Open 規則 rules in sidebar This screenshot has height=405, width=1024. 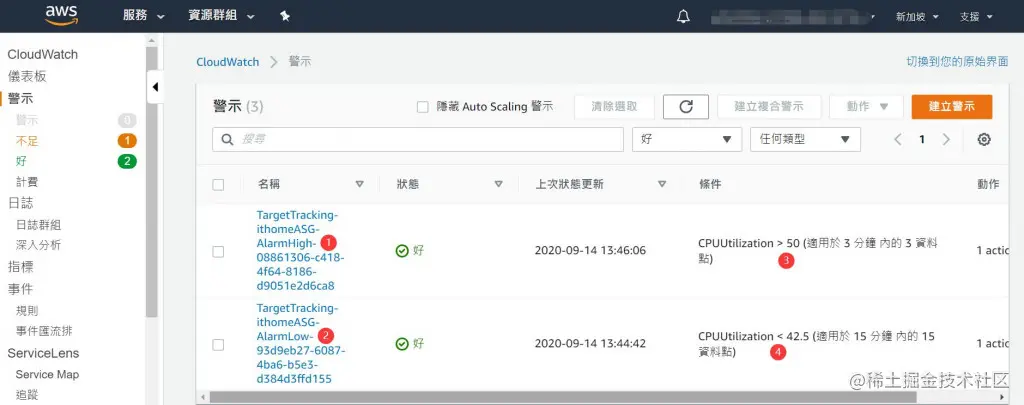[x=27, y=310]
